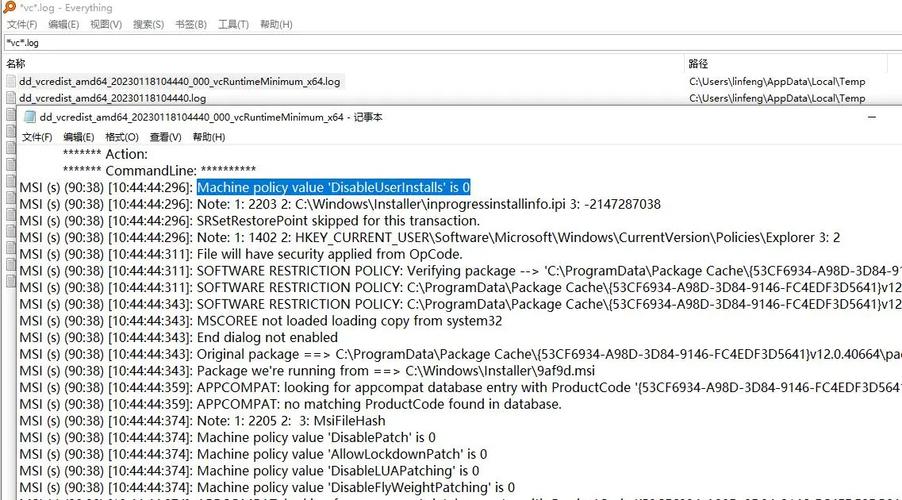Click the Everything search box containing *vc*.log
Image resolution: width=902 pixels, height=500 pixels.
(452, 43)
